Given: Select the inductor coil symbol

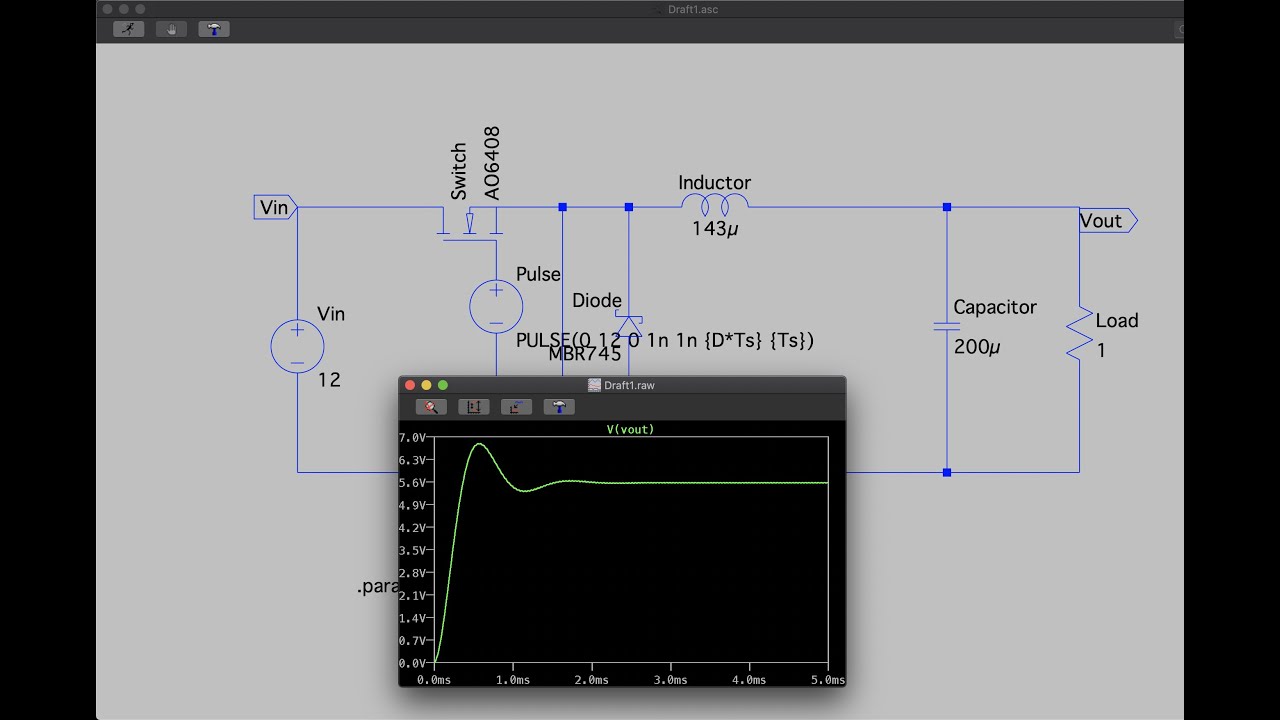Looking at the screenshot, I should [x=714, y=206].
